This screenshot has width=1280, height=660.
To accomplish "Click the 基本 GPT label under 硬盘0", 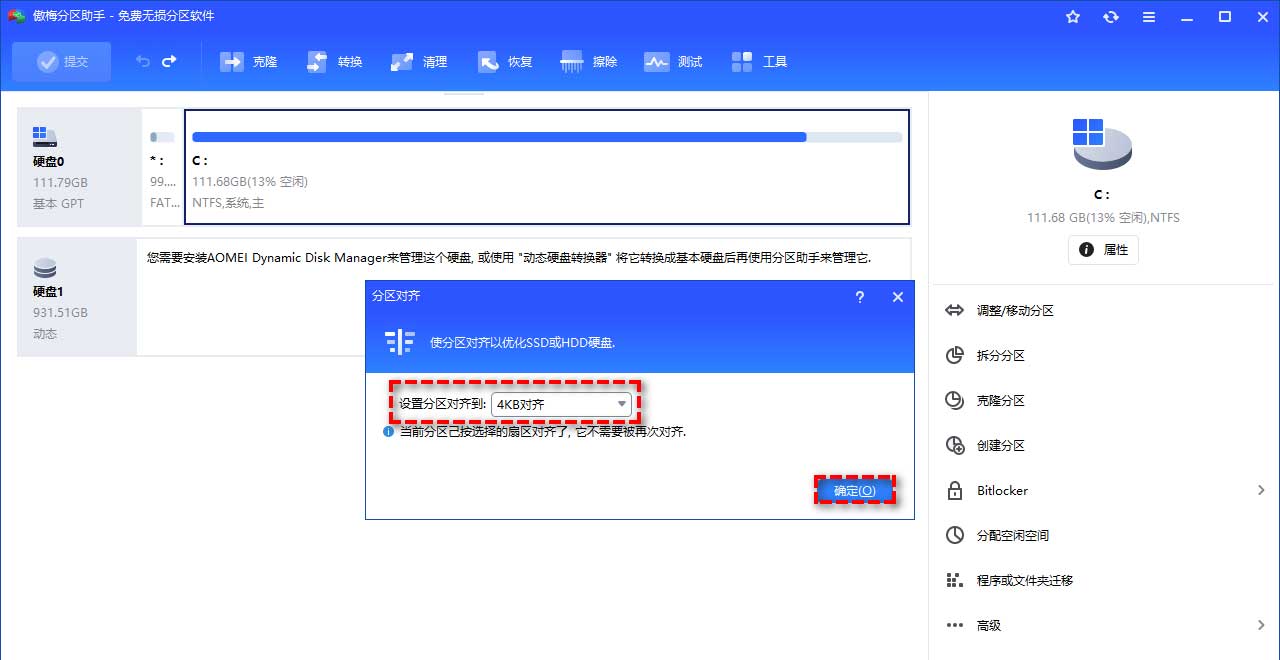I will 59,204.
